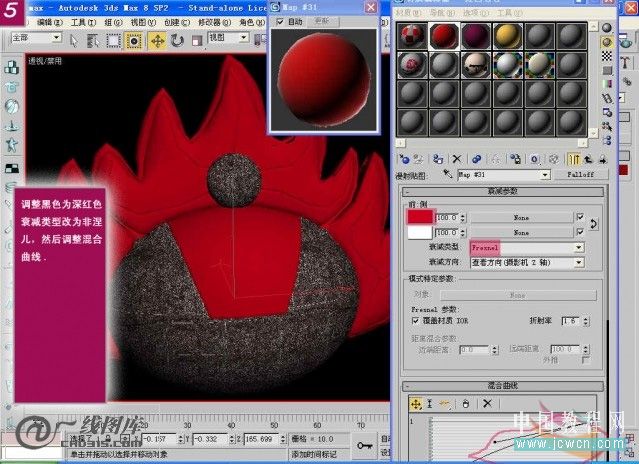Screen dimensions: 639x464
Task: Toggle Extrapolate checkbox under distance blend
Action: 586,360
